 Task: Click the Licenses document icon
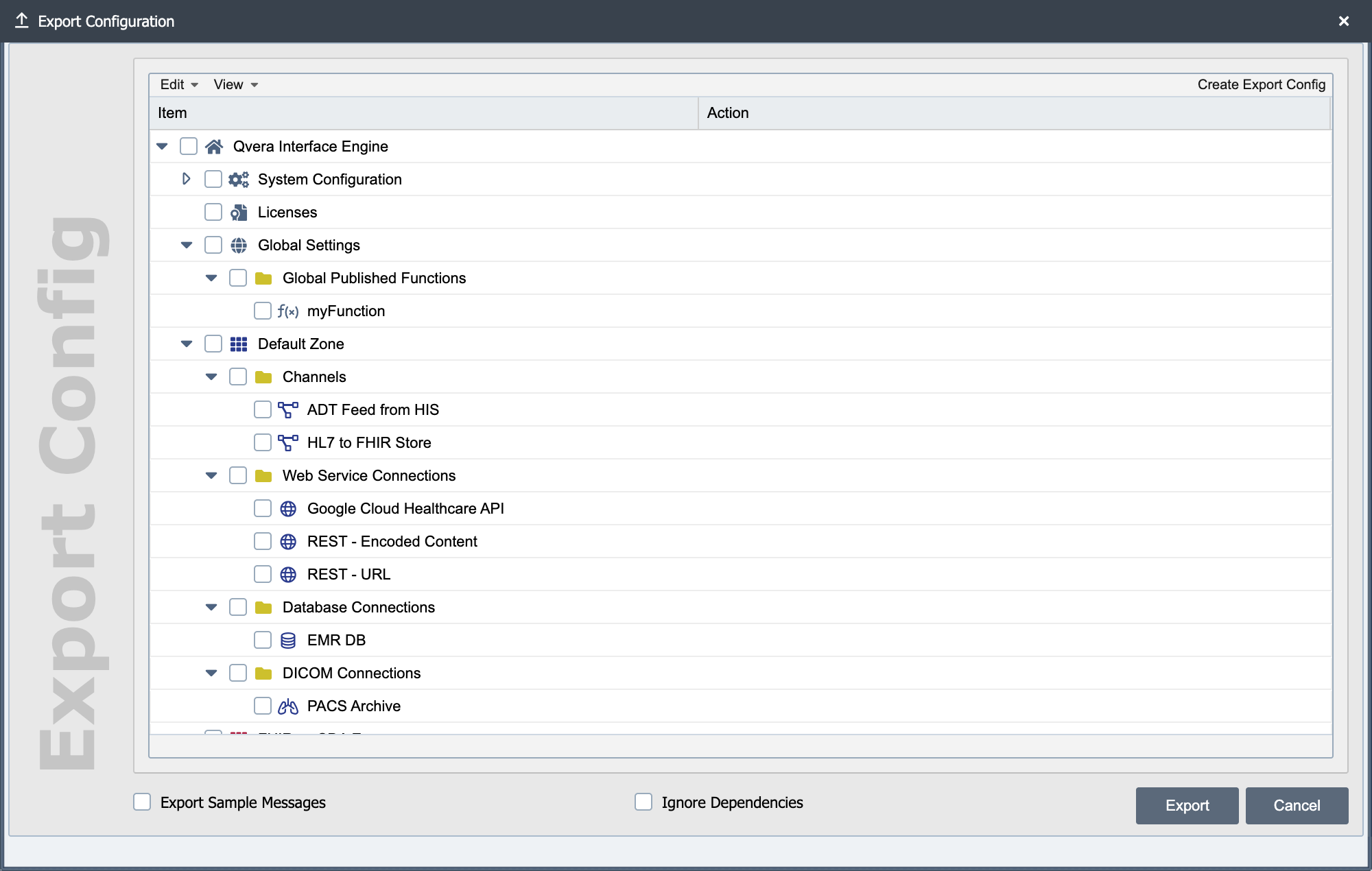[239, 212]
